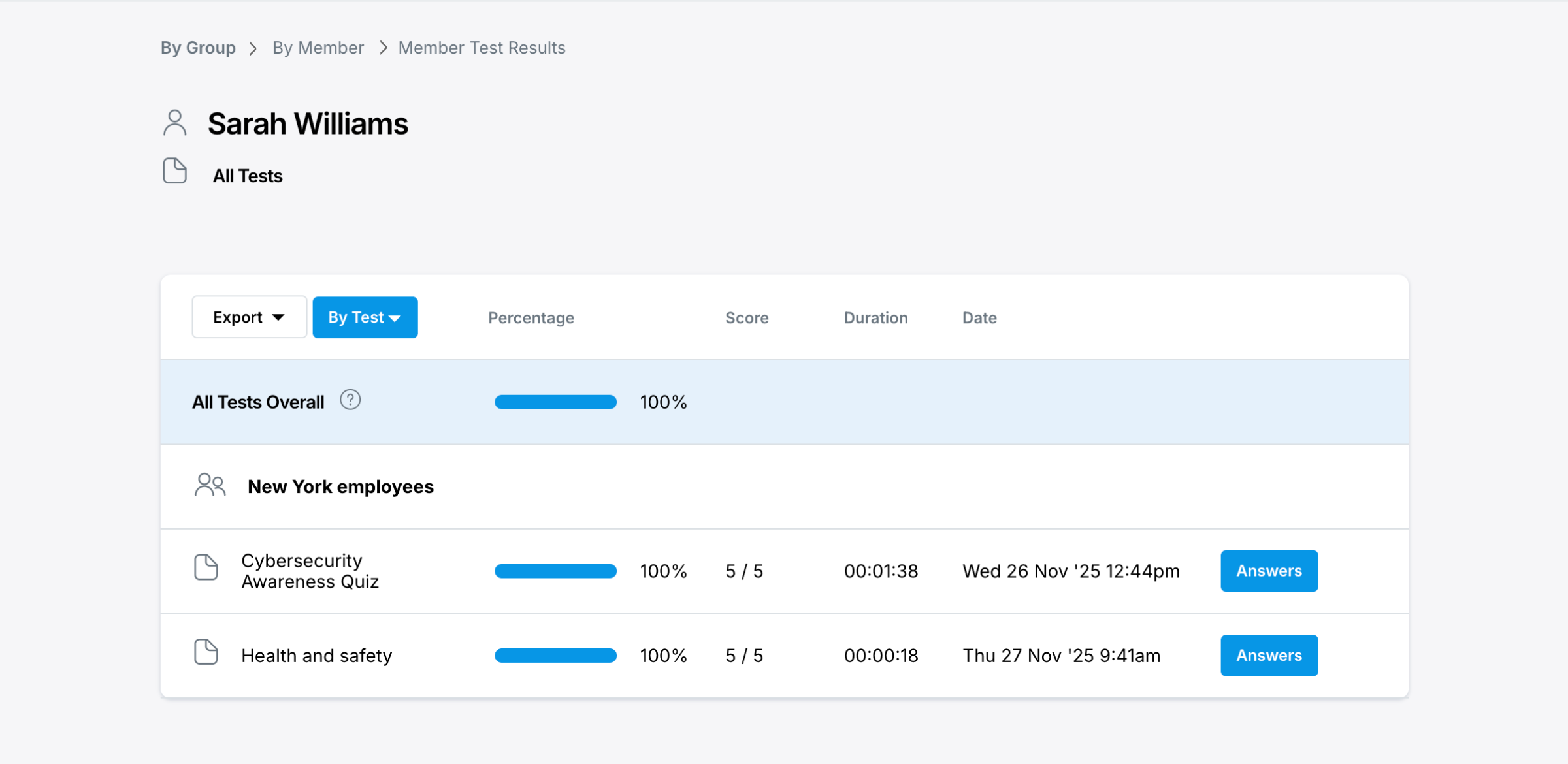Screen dimensions: 1568x764
Task: Sort results by the Date column
Action: click(979, 317)
